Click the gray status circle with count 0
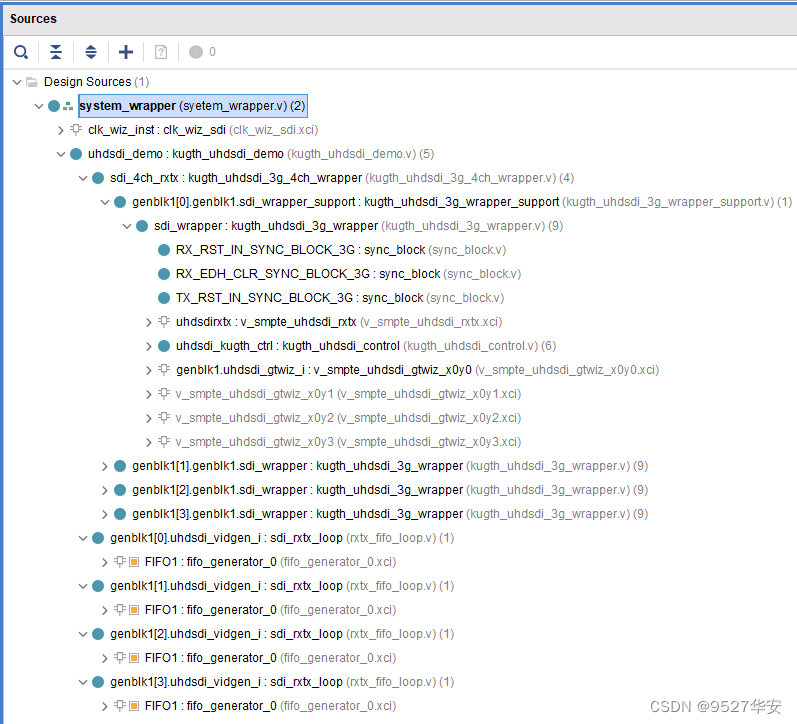The width and height of the screenshot is (797, 724). [196, 52]
